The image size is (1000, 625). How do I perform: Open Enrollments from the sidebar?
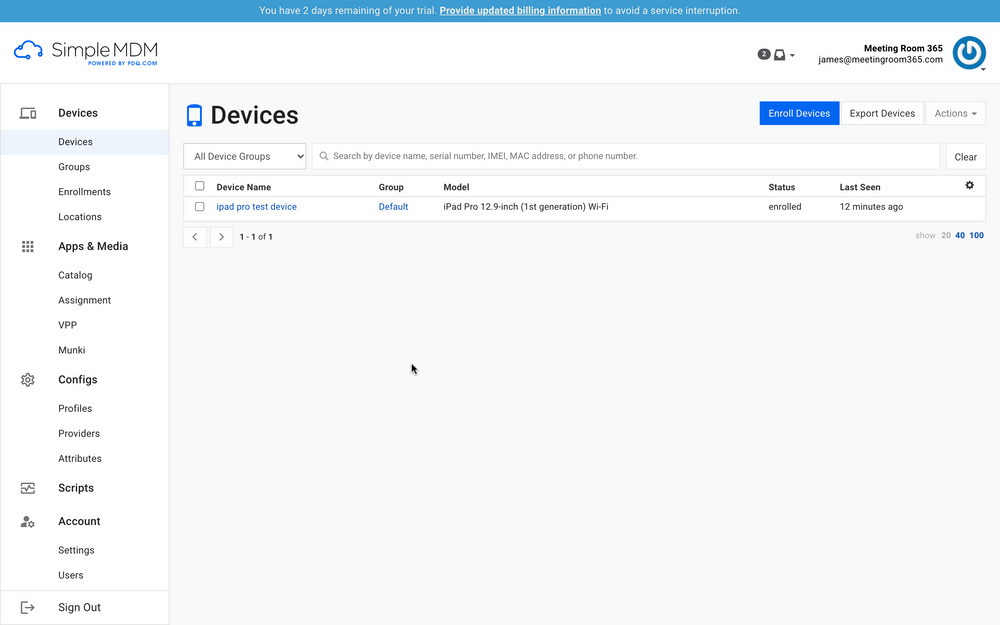coord(84,191)
